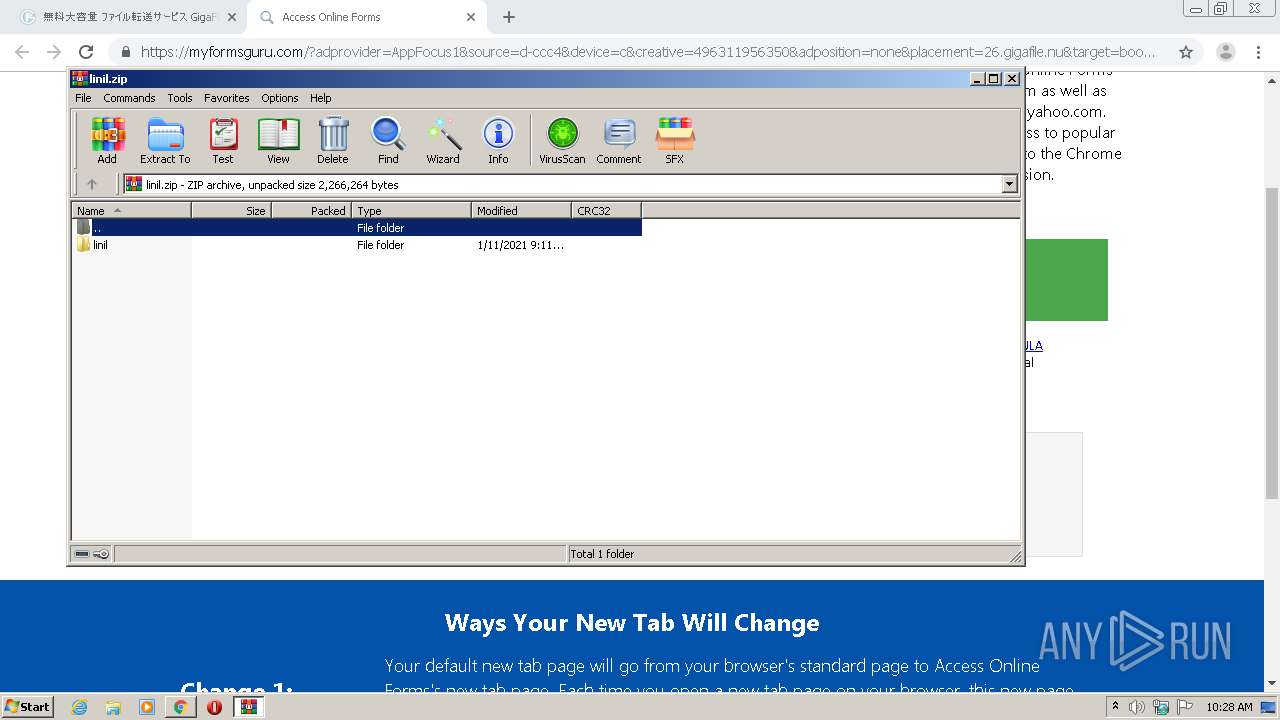This screenshot has width=1280, height=720.
Task: Bookmark this page with the star
Action: [1186, 52]
